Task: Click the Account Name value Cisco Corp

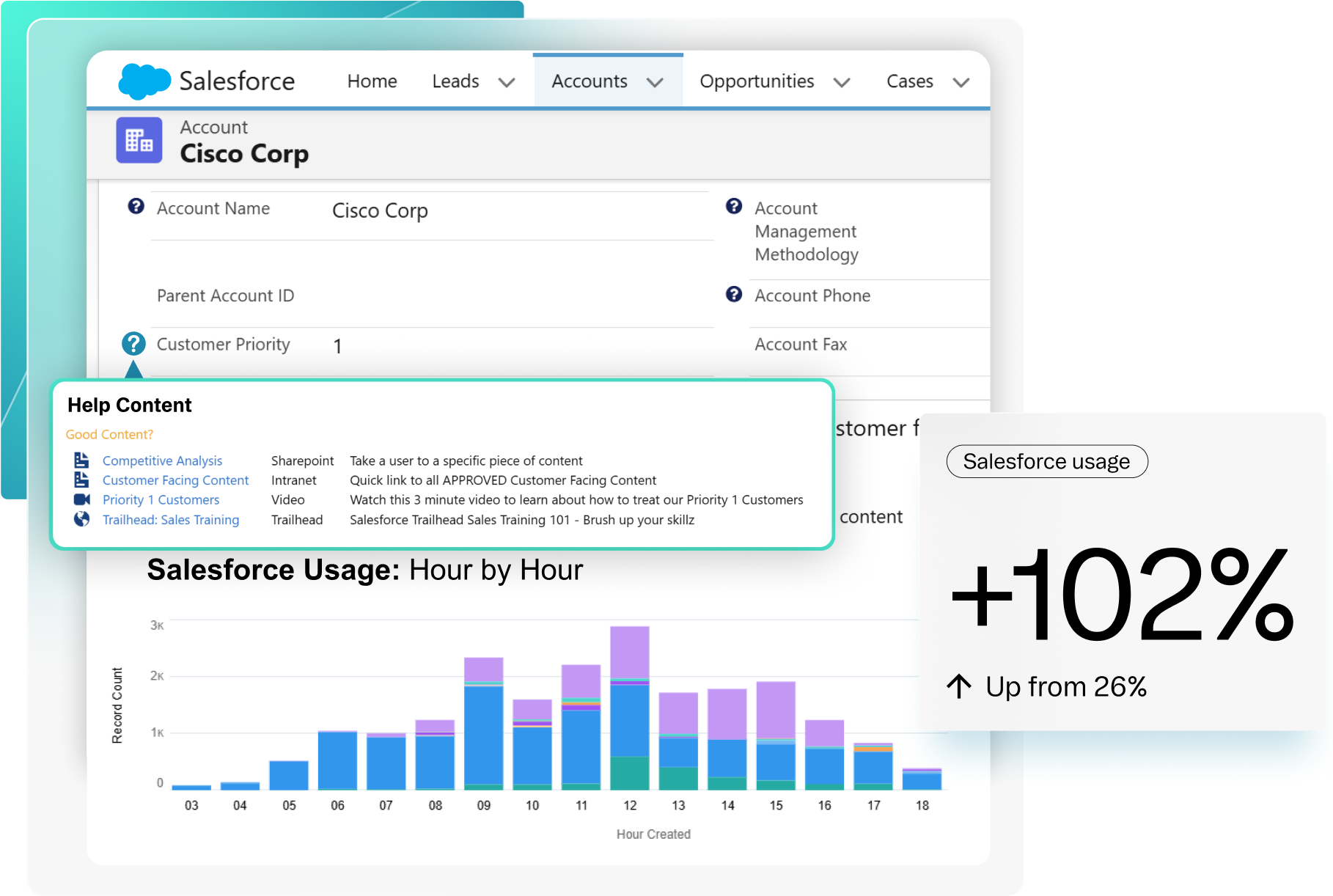Action: [x=380, y=211]
